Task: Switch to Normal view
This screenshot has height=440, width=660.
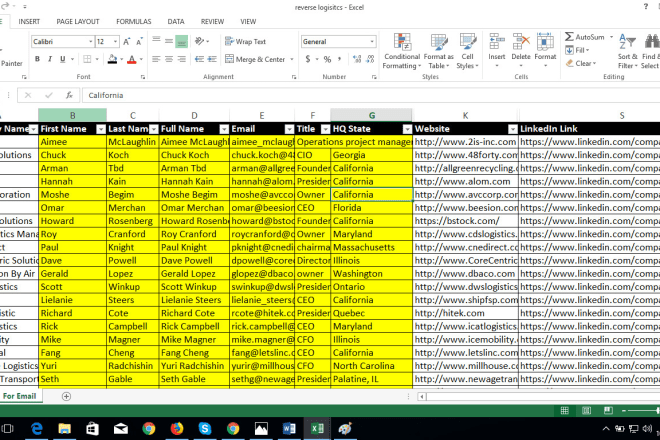Action: coord(564,410)
